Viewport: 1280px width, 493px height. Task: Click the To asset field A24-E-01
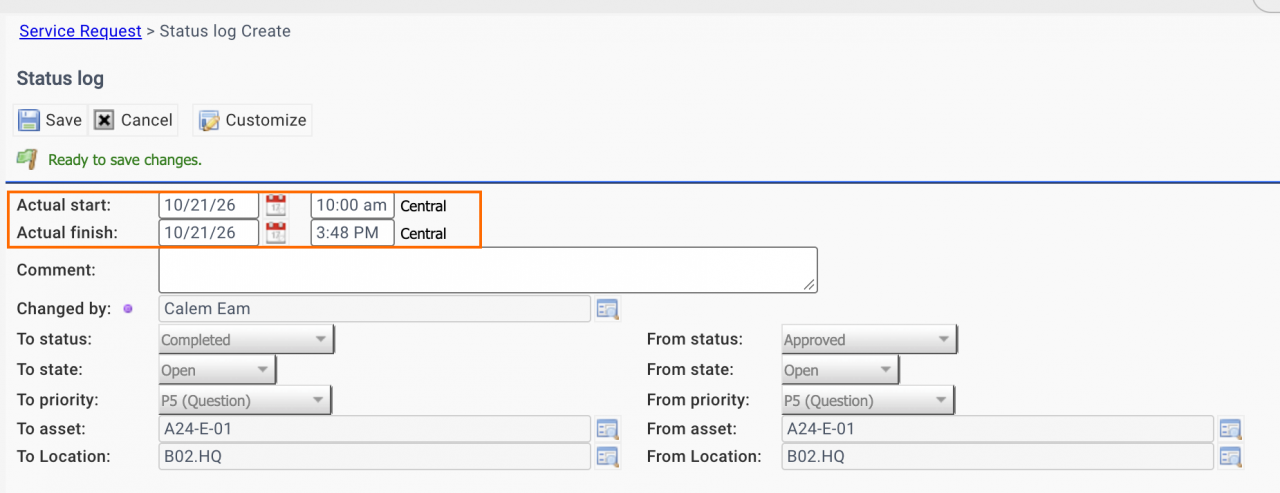pyautogui.click(x=375, y=429)
